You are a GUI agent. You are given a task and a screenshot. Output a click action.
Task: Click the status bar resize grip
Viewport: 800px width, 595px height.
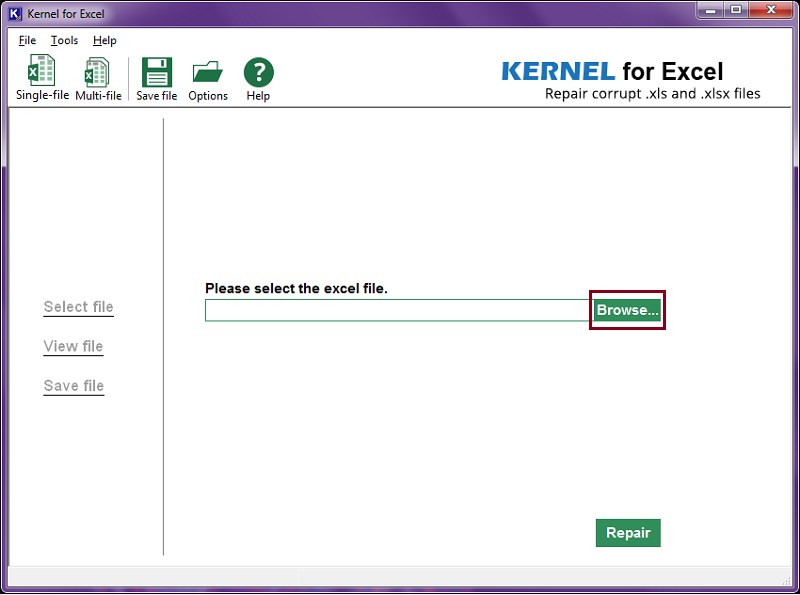click(x=786, y=581)
